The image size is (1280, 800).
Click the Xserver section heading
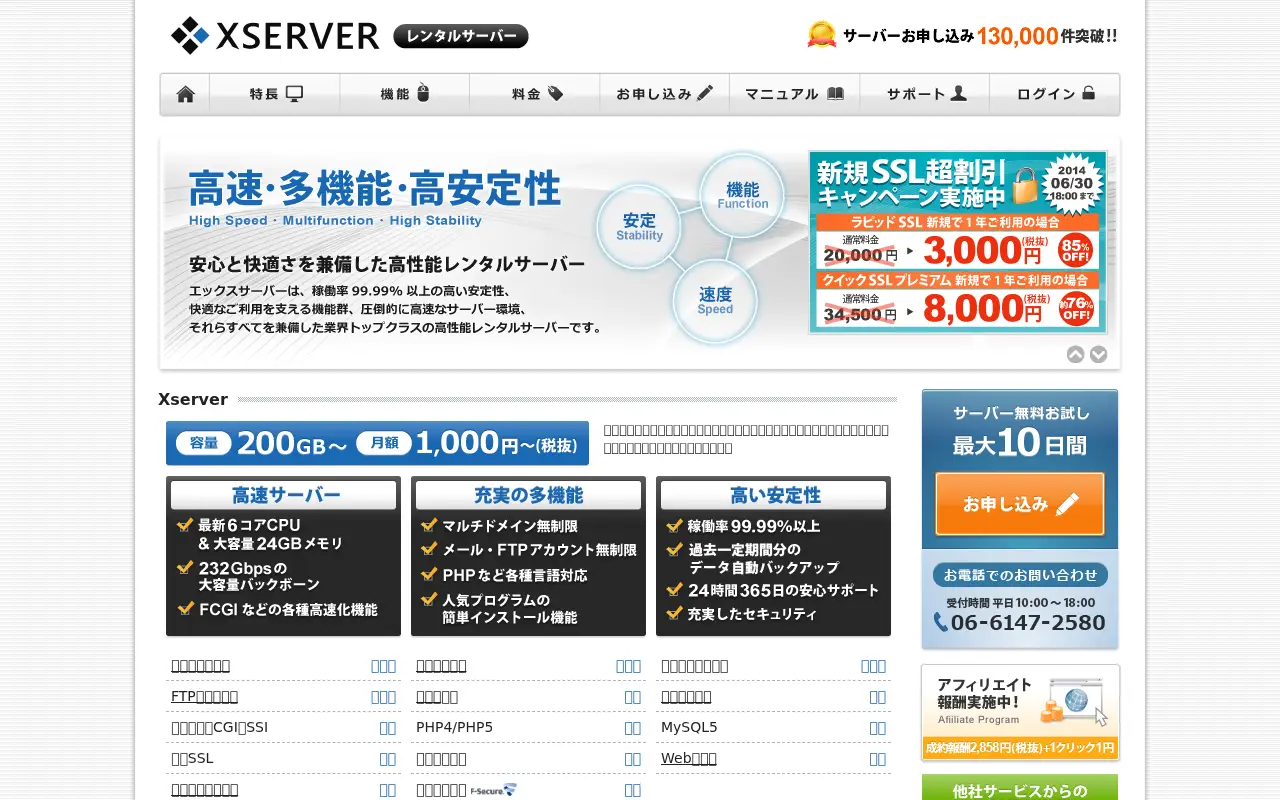[x=193, y=399]
